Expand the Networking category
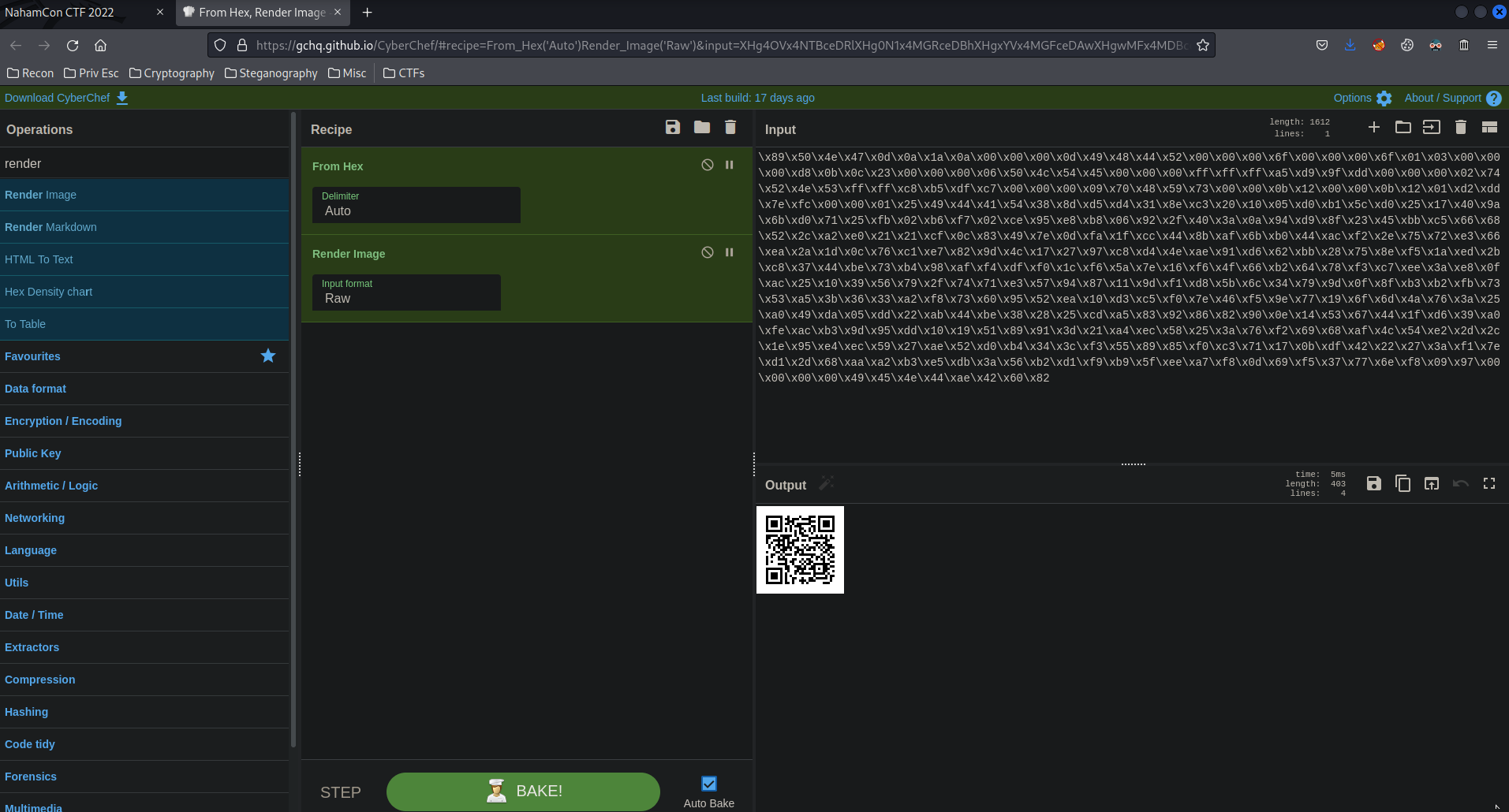The image size is (1509, 812). pyautogui.click(x=144, y=518)
